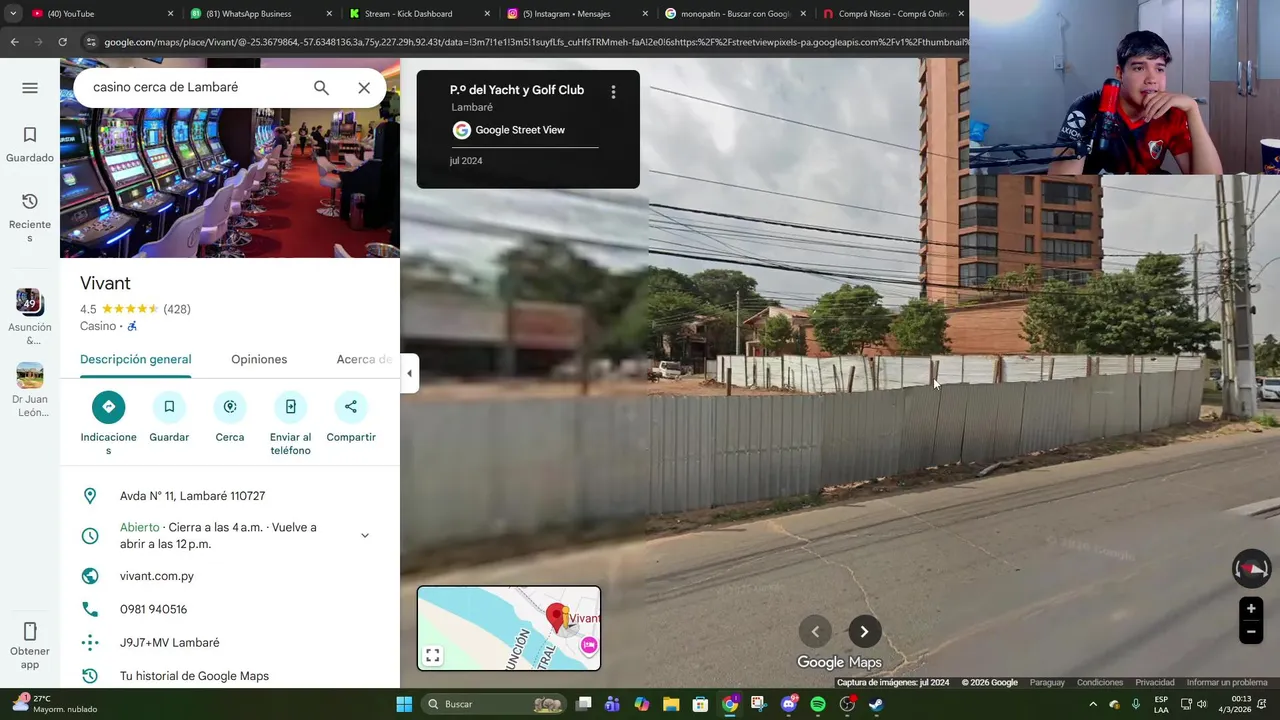Image resolution: width=1280 pixels, height=720 pixels.
Task: Go to previous Street View position arrow
Action: (x=815, y=631)
